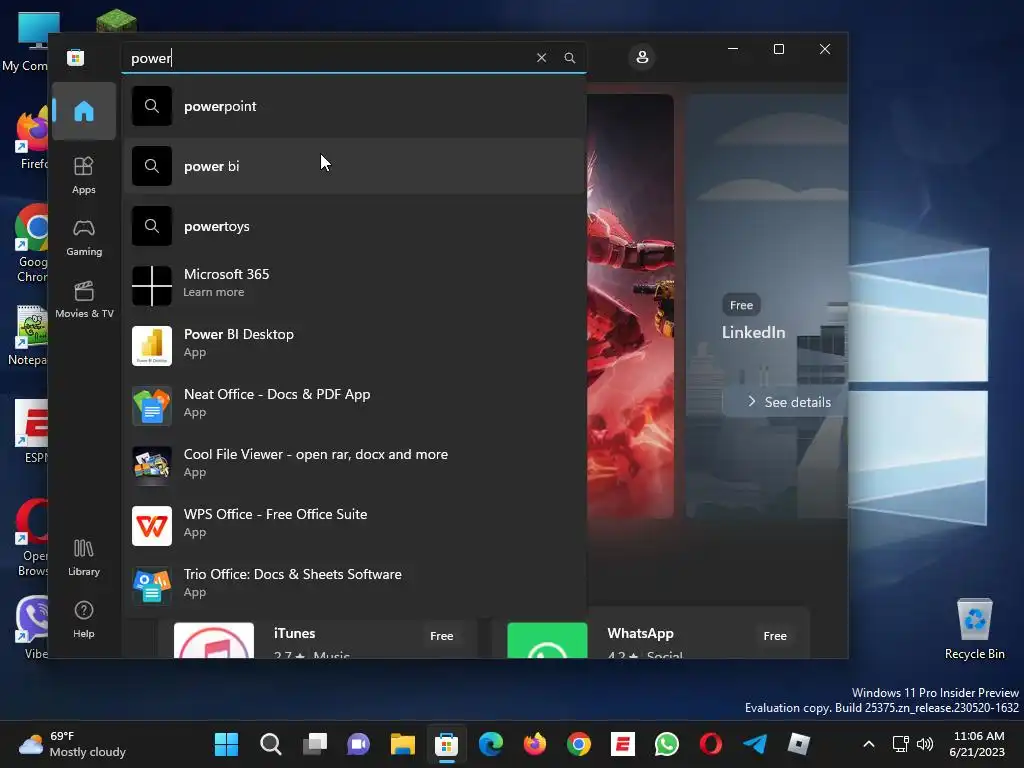The width and height of the screenshot is (1024, 768).
Task: Open the Recycle Bin desktop icon
Action: click(x=974, y=629)
